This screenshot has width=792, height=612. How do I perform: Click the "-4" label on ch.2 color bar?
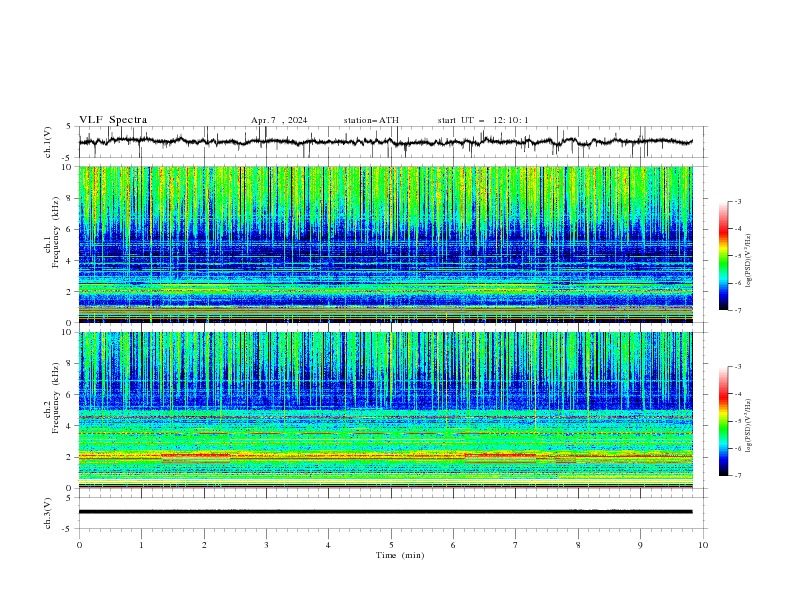point(738,394)
